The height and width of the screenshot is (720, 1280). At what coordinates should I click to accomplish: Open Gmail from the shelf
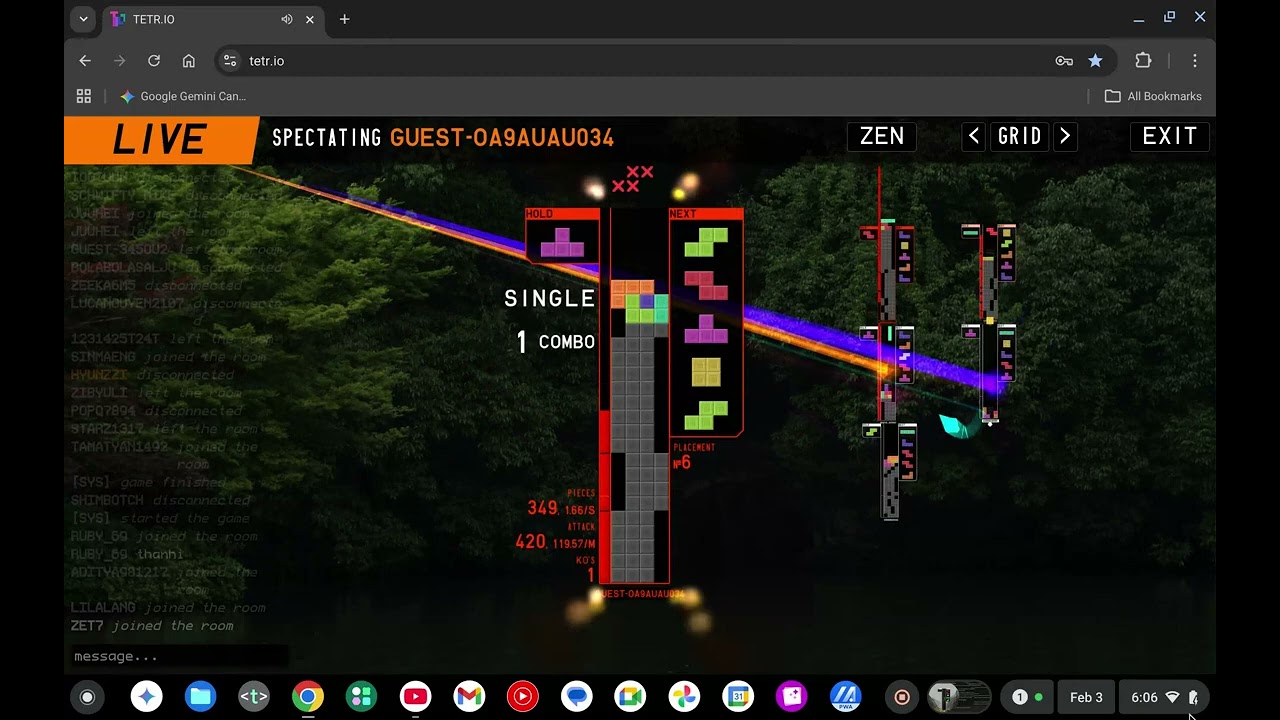469,697
